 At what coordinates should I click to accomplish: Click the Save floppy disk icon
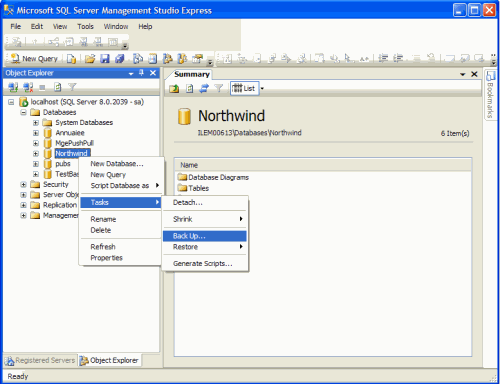[105, 59]
